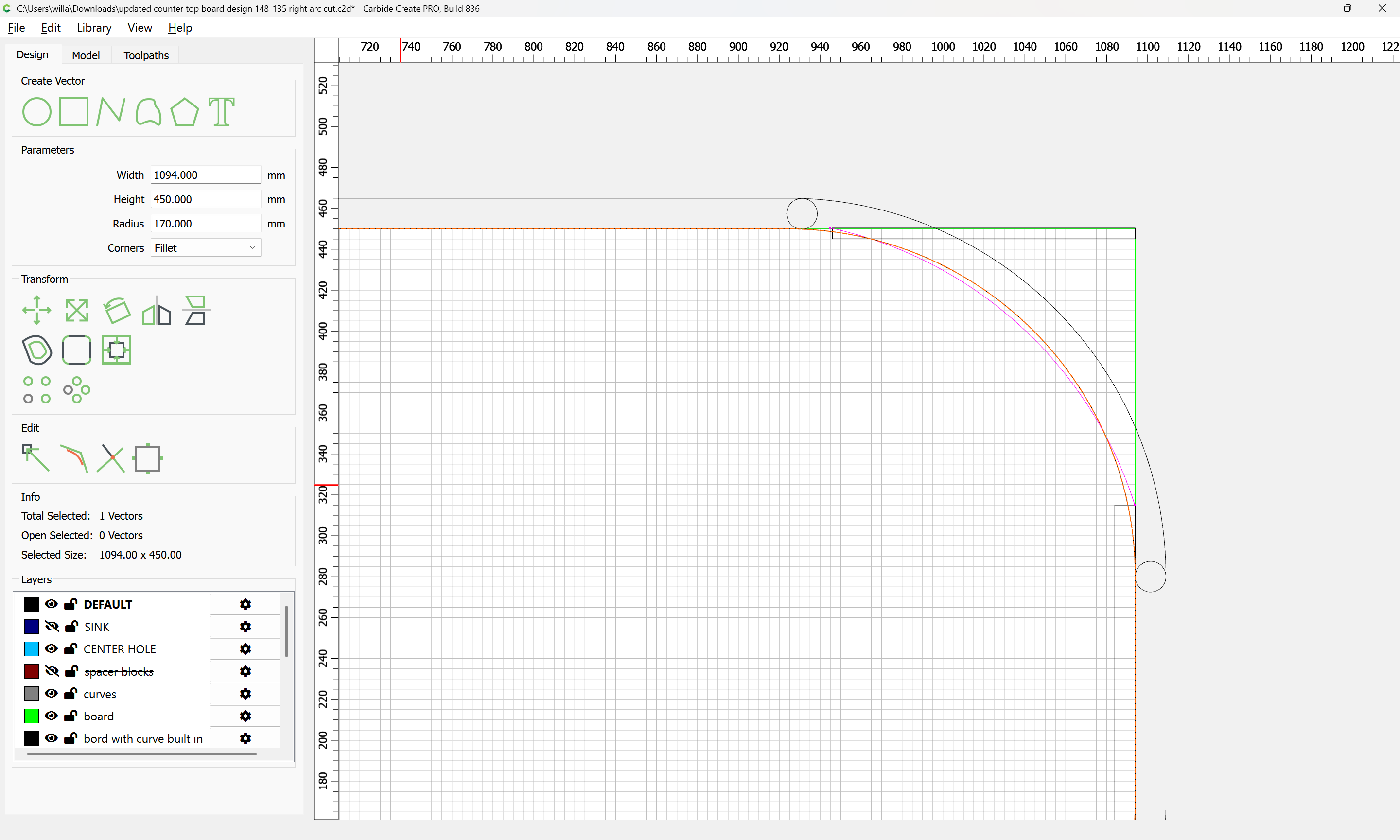Choose the Polyline creation tool
This screenshot has width=1400, height=840.
point(110,111)
